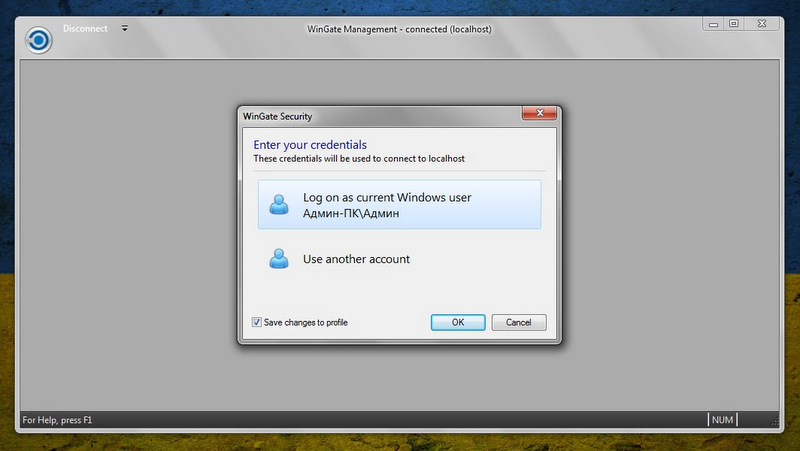Click the user icon beside current Windows user
Image resolution: width=800 pixels, height=451 pixels.
pyautogui.click(x=279, y=205)
